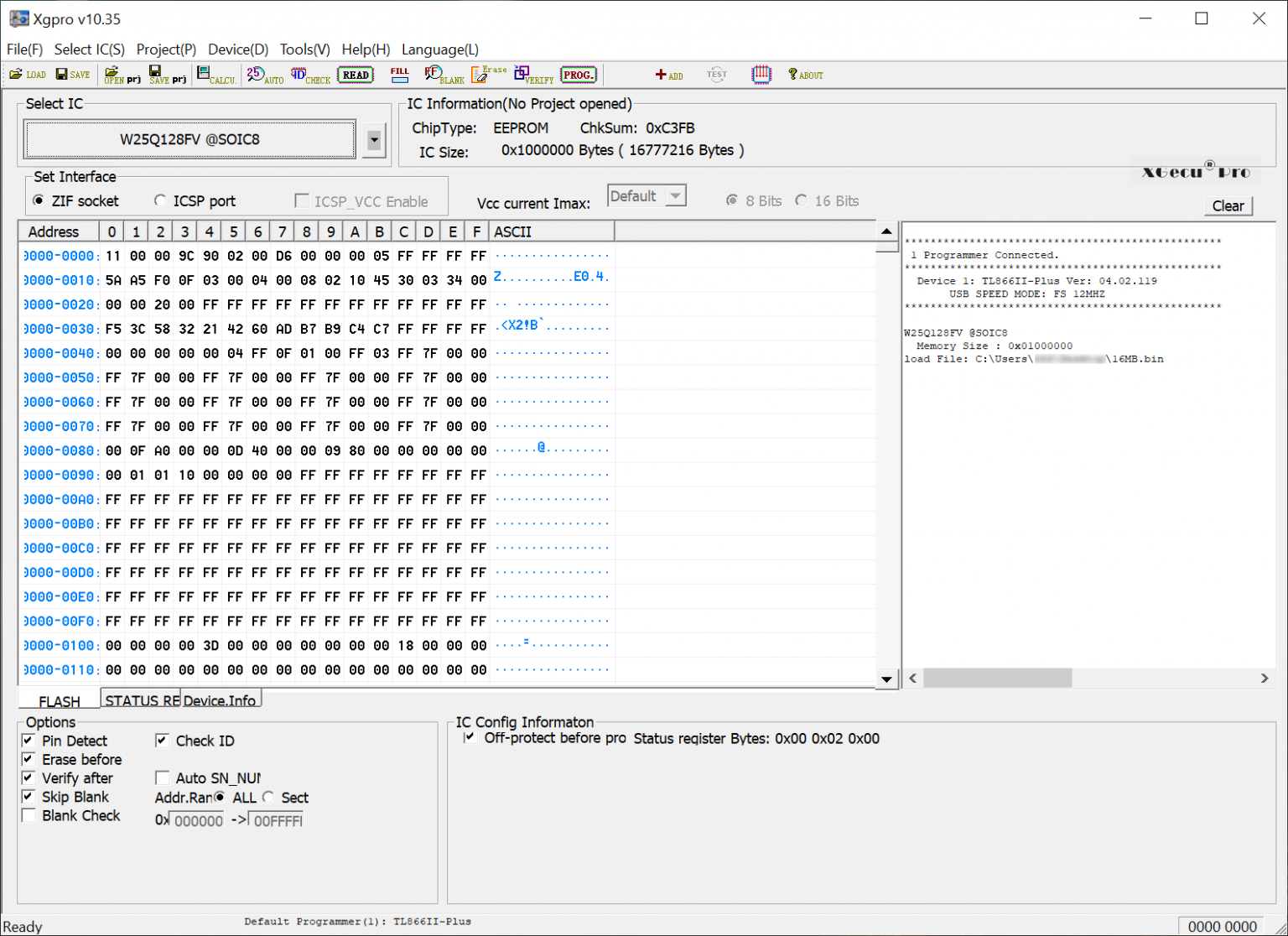Switch to the STATUS REG tab
This screenshot has height=936, width=1288.
coord(141,699)
